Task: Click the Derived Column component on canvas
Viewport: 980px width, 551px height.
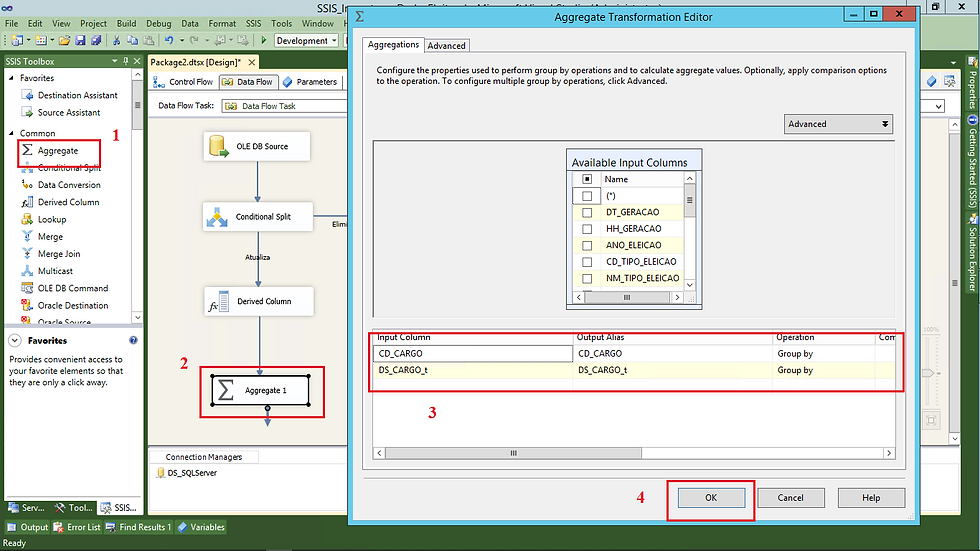Action: [259, 301]
